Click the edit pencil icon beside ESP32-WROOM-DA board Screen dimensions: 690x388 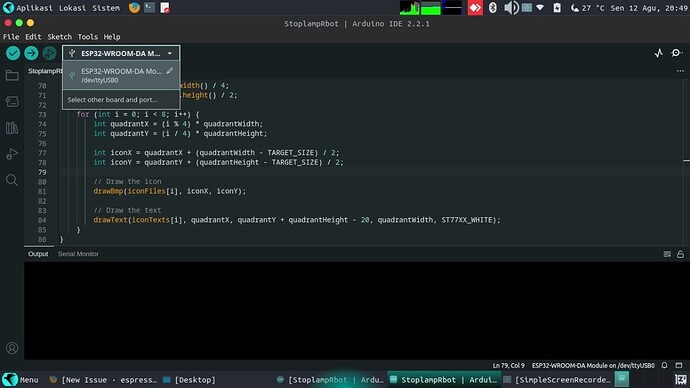coord(170,71)
